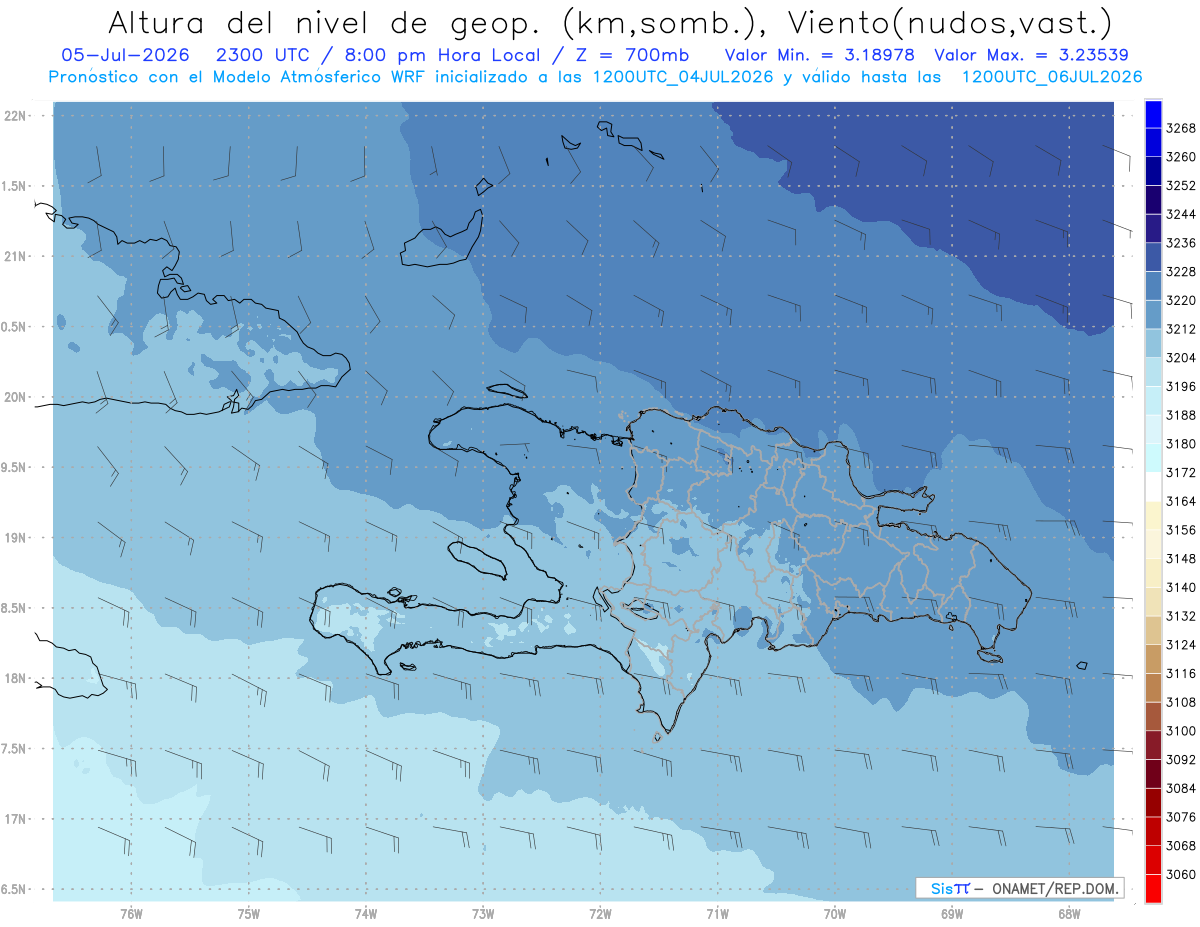Click the longitude axis label '72W'

click(x=600, y=914)
